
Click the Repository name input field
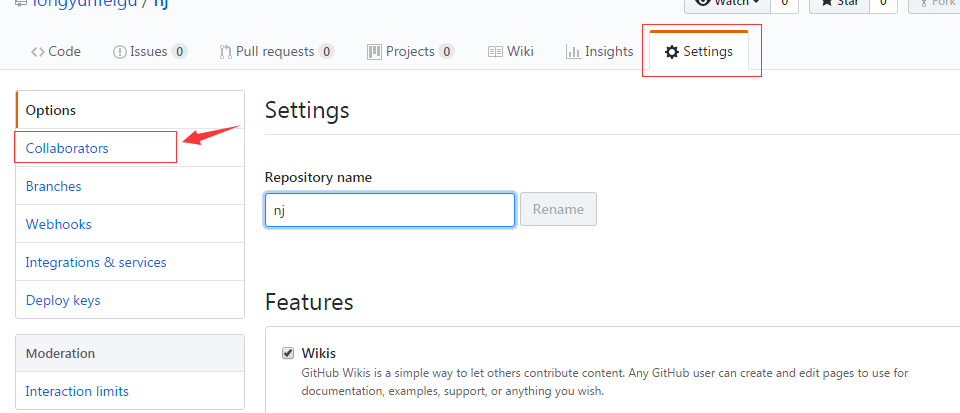[x=390, y=210]
